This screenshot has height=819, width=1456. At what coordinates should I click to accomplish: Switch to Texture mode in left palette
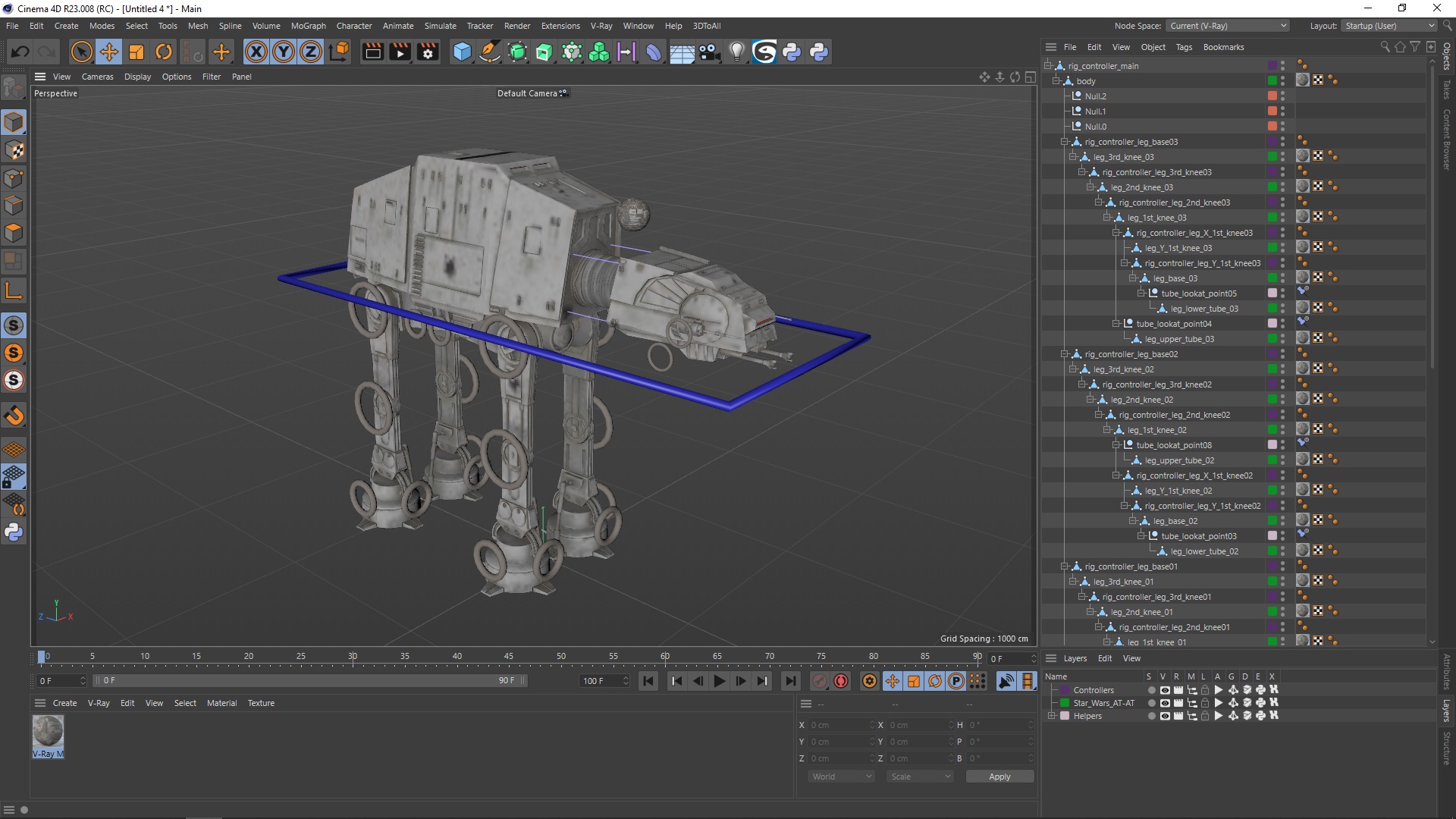(14, 150)
